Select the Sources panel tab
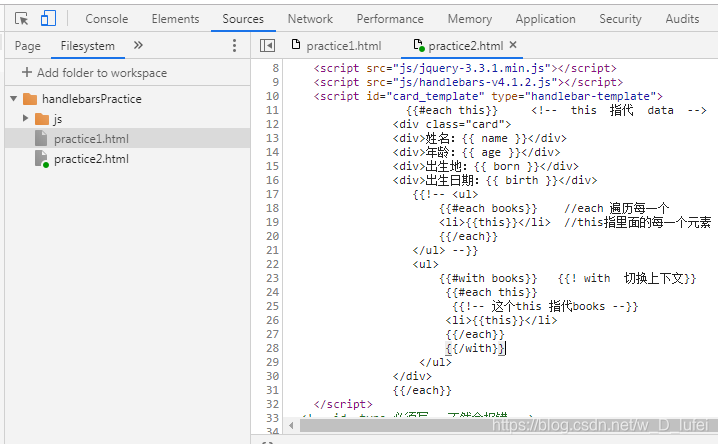The width and height of the screenshot is (718, 444). pyautogui.click(x=243, y=19)
